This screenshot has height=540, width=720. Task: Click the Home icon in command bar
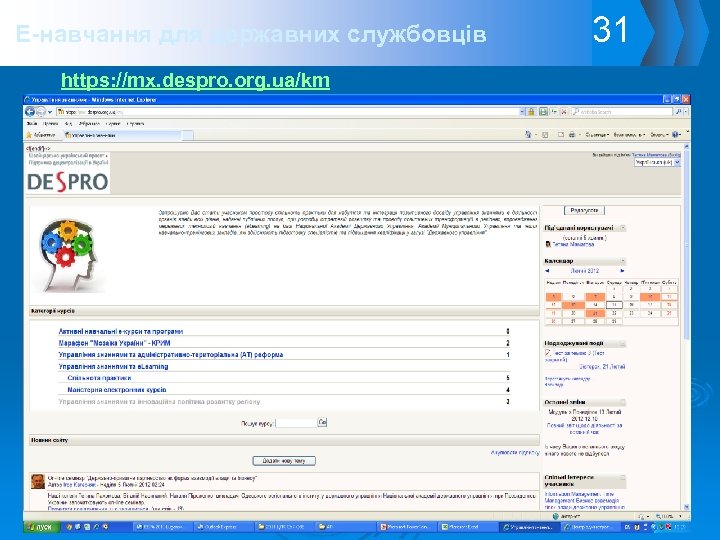click(528, 135)
